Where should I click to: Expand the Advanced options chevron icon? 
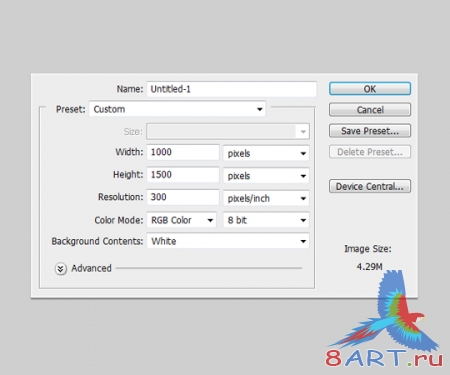click(60, 269)
